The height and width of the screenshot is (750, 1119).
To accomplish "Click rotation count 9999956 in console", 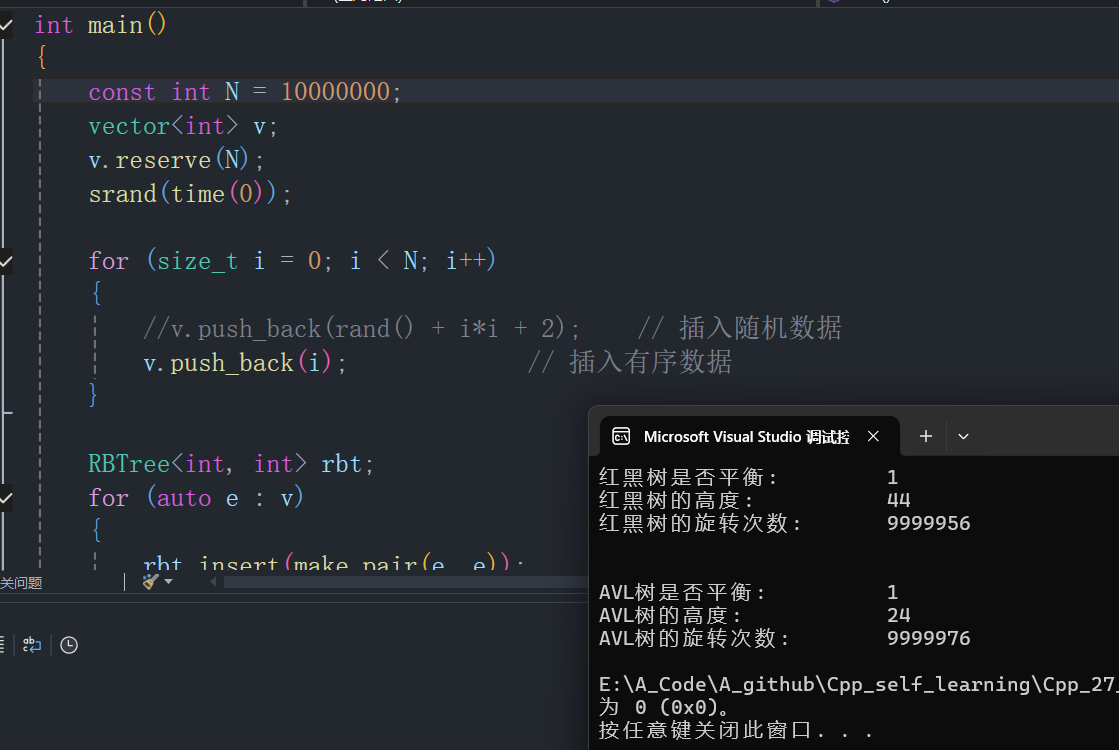I will tap(928, 523).
